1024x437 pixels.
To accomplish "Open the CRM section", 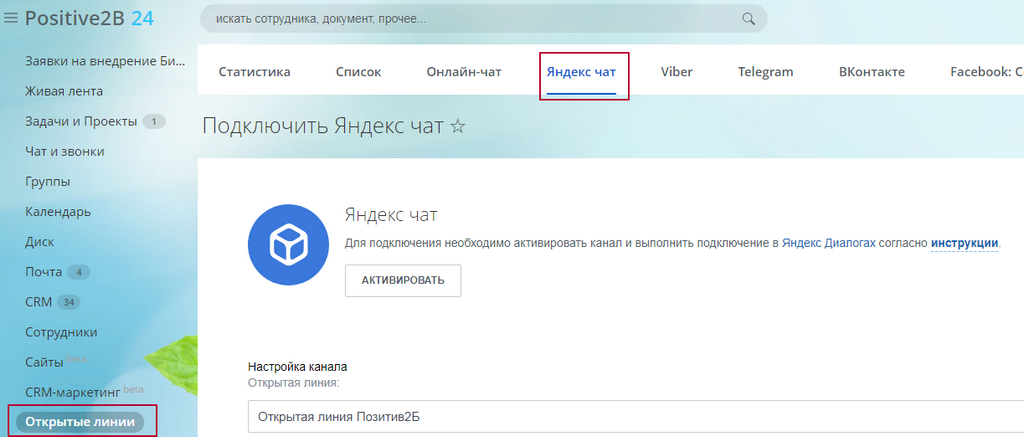I will pyautogui.click(x=39, y=302).
